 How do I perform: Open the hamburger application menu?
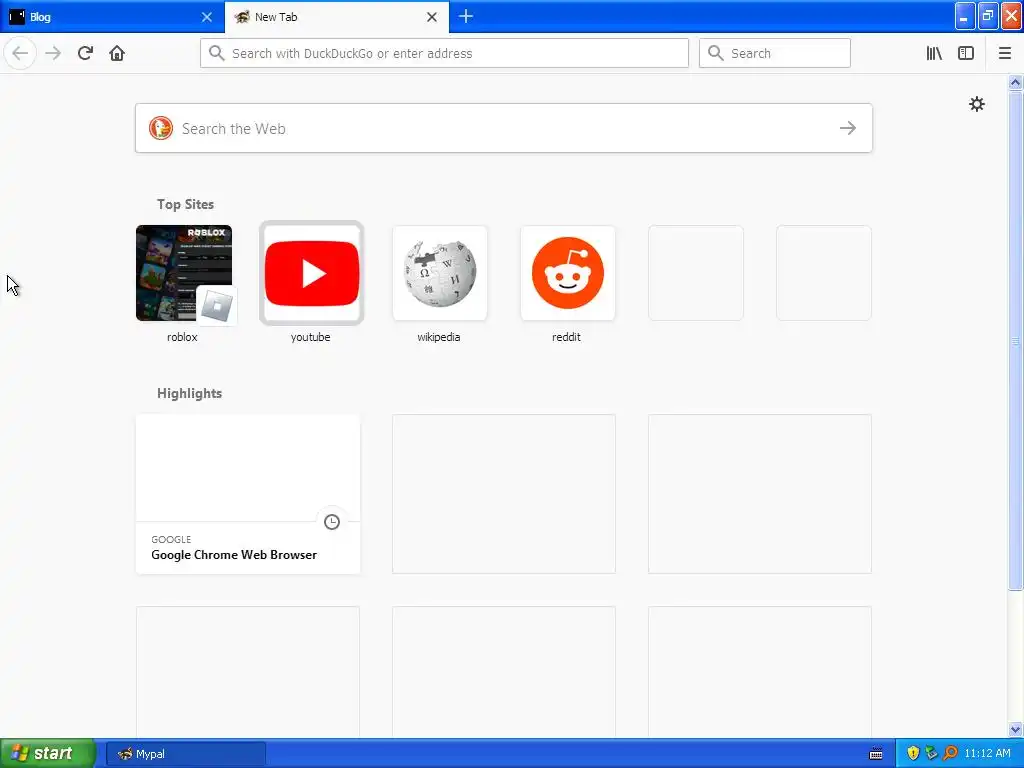tap(1004, 53)
